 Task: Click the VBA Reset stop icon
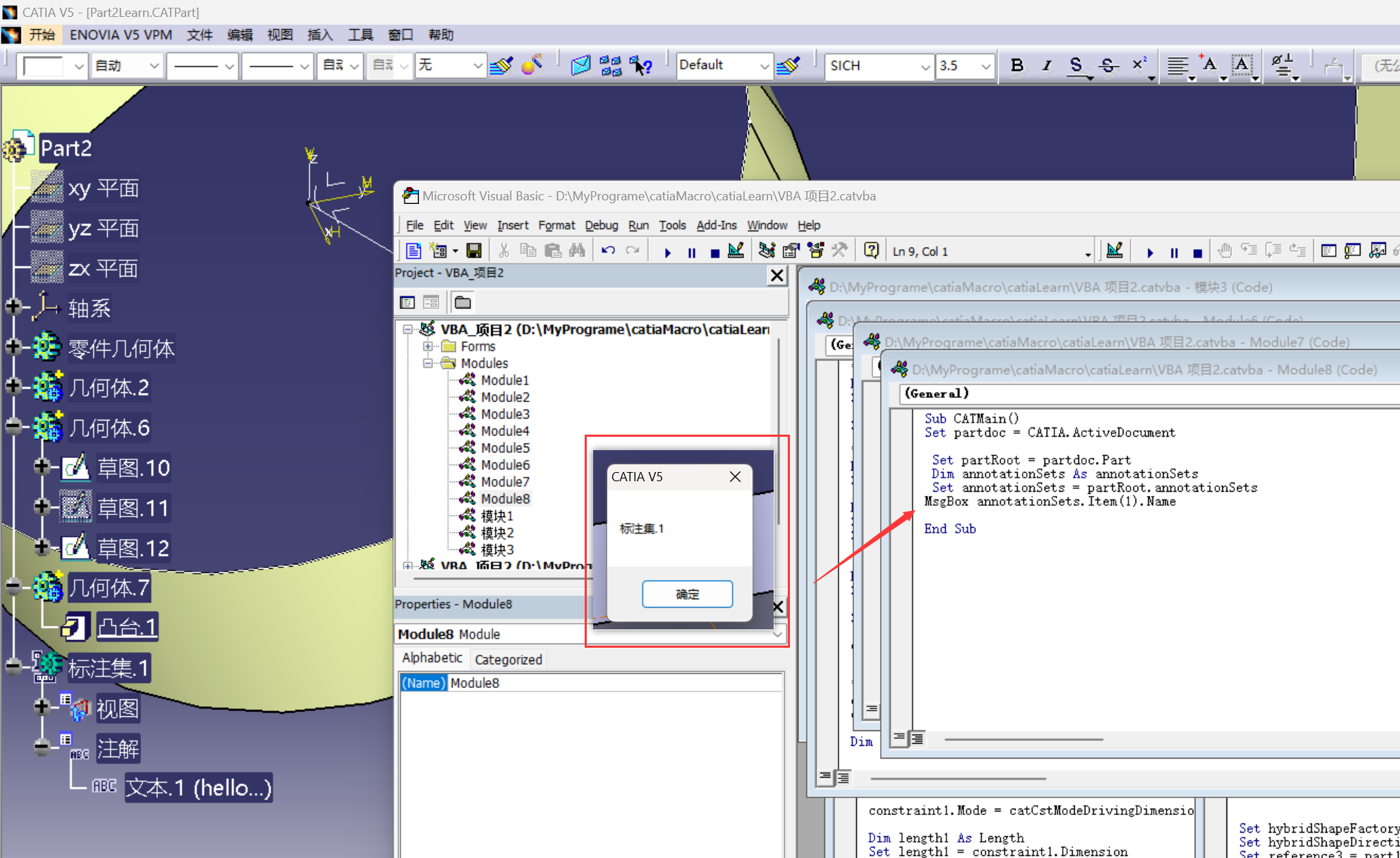[714, 252]
